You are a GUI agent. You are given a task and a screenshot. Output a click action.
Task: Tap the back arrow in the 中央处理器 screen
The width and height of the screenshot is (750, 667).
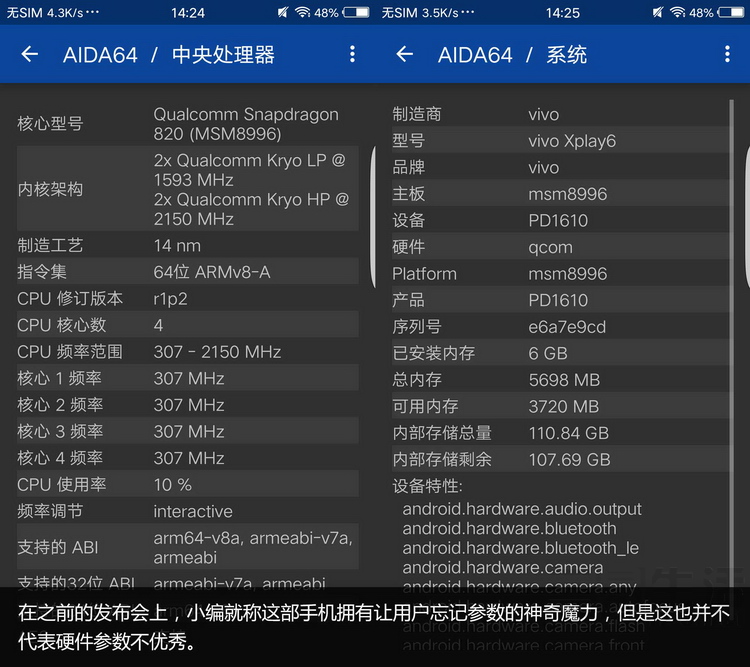tap(30, 54)
